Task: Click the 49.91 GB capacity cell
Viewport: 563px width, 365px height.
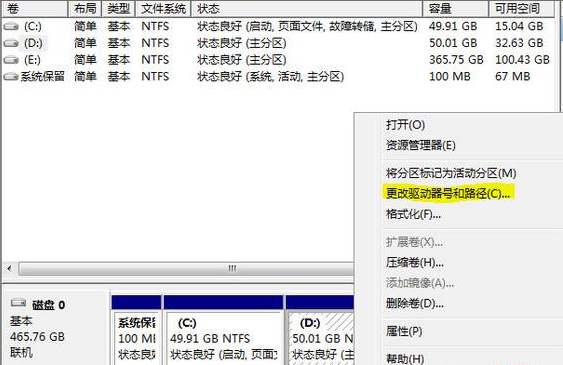Action: pyautogui.click(x=453, y=26)
